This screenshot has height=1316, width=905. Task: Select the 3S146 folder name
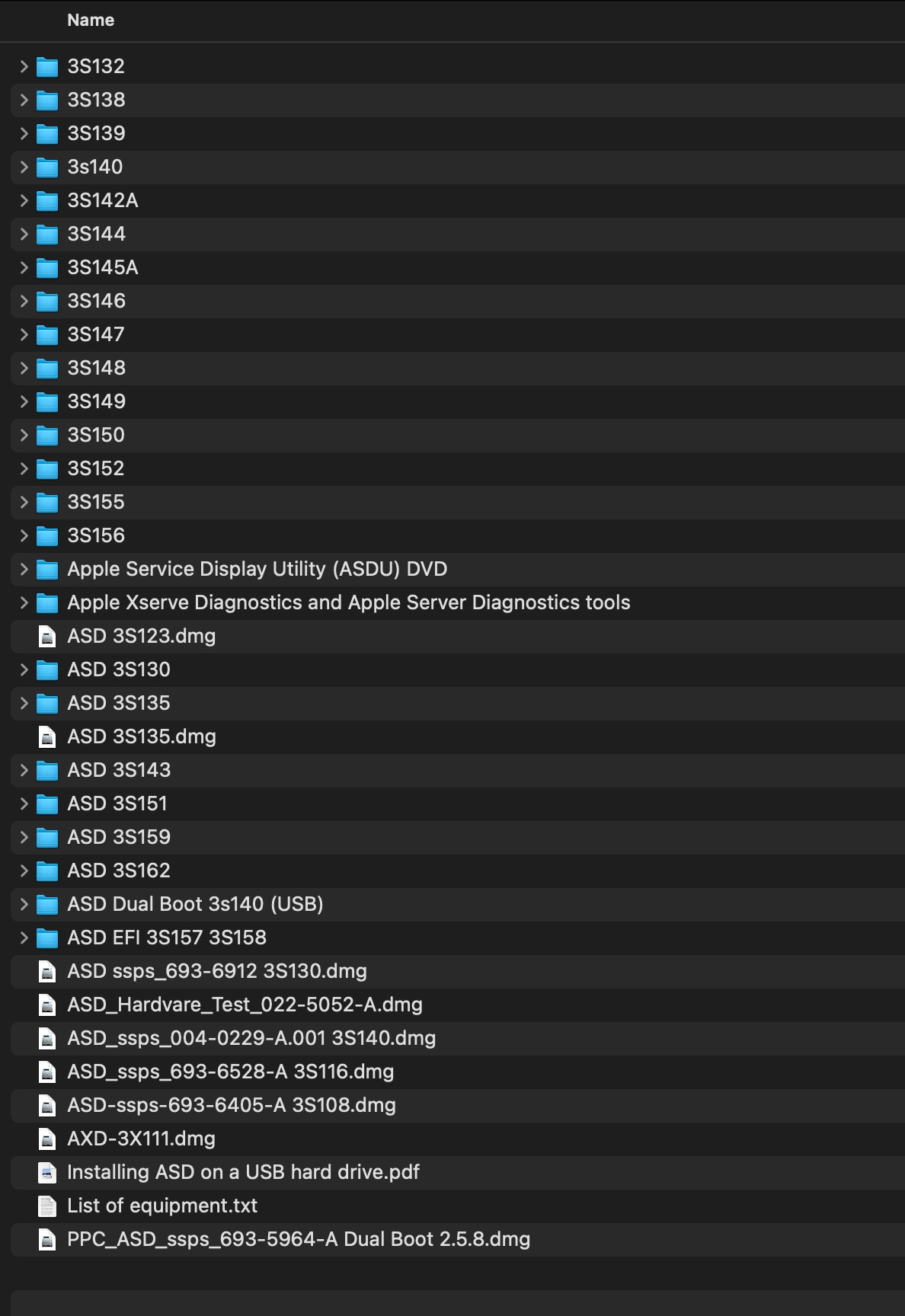(96, 302)
